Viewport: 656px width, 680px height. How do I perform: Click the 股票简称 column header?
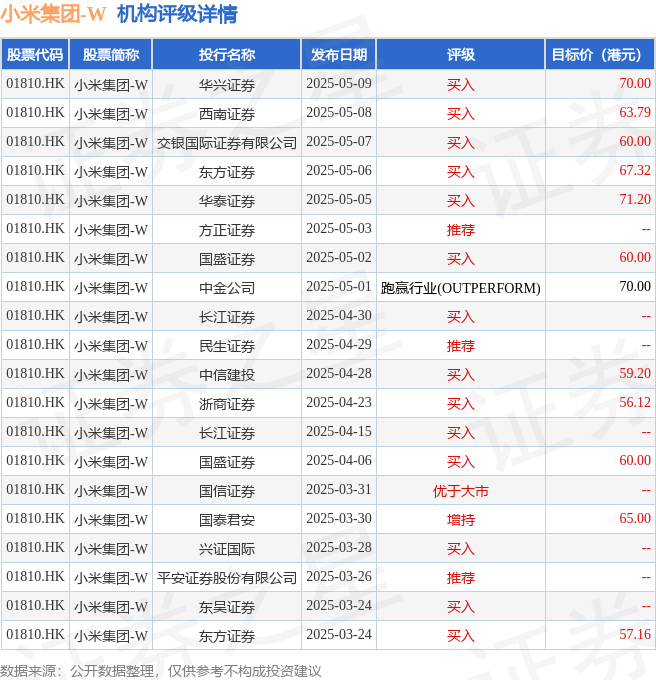tap(111, 54)
